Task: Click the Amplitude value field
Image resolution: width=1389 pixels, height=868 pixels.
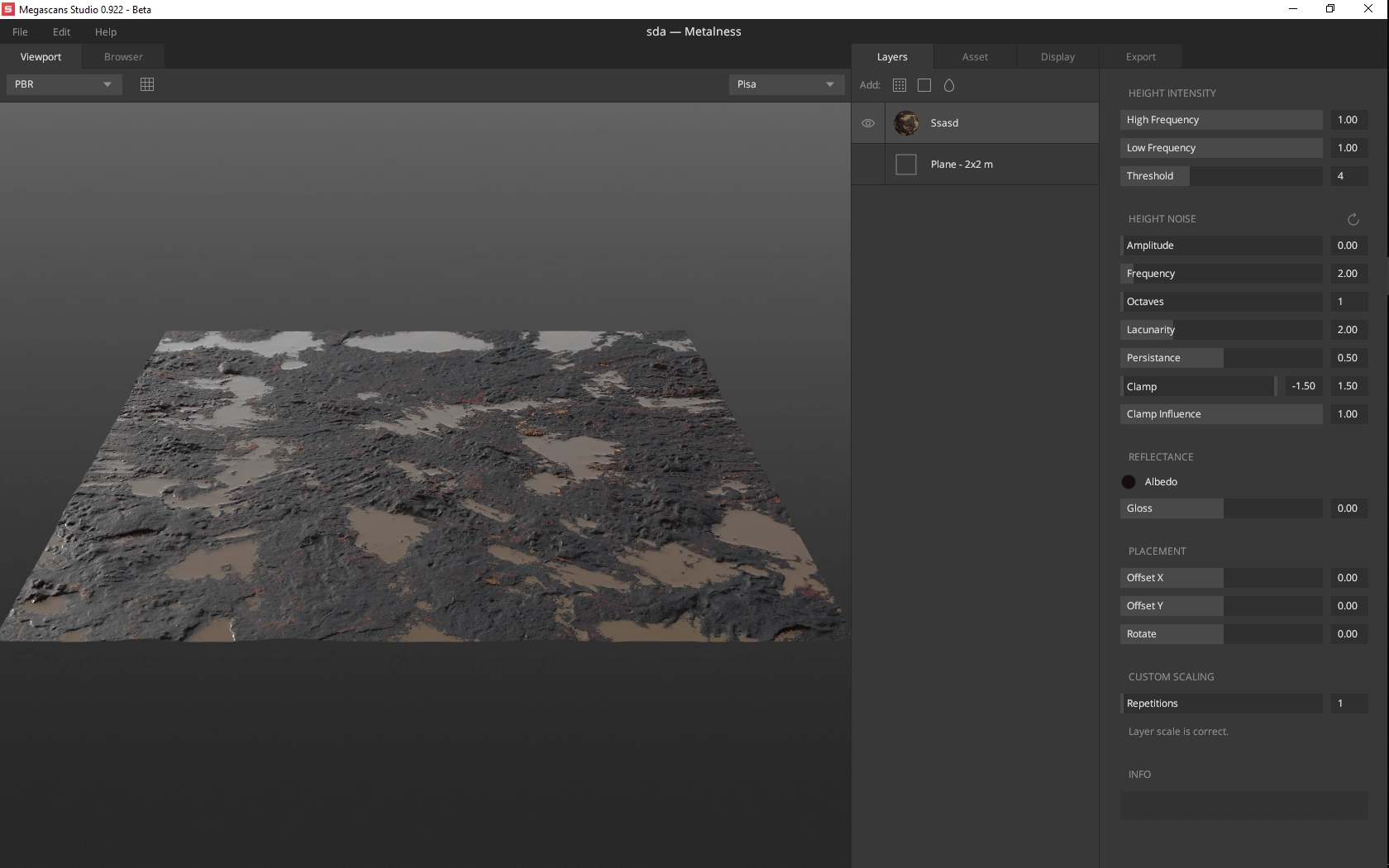Action: [x=1349, y=246]
